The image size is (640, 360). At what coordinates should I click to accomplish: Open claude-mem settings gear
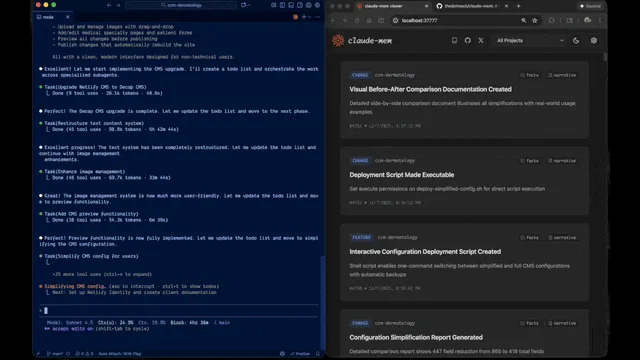pyautogui.click(x=594, y=40)
